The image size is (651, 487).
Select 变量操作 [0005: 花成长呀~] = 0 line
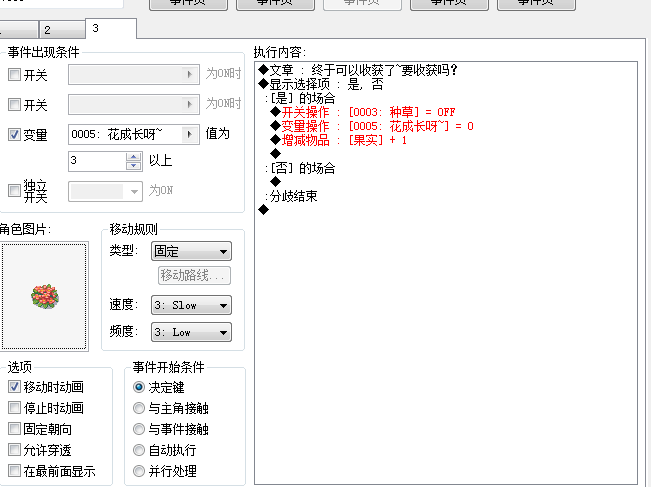tap(372, 126)
